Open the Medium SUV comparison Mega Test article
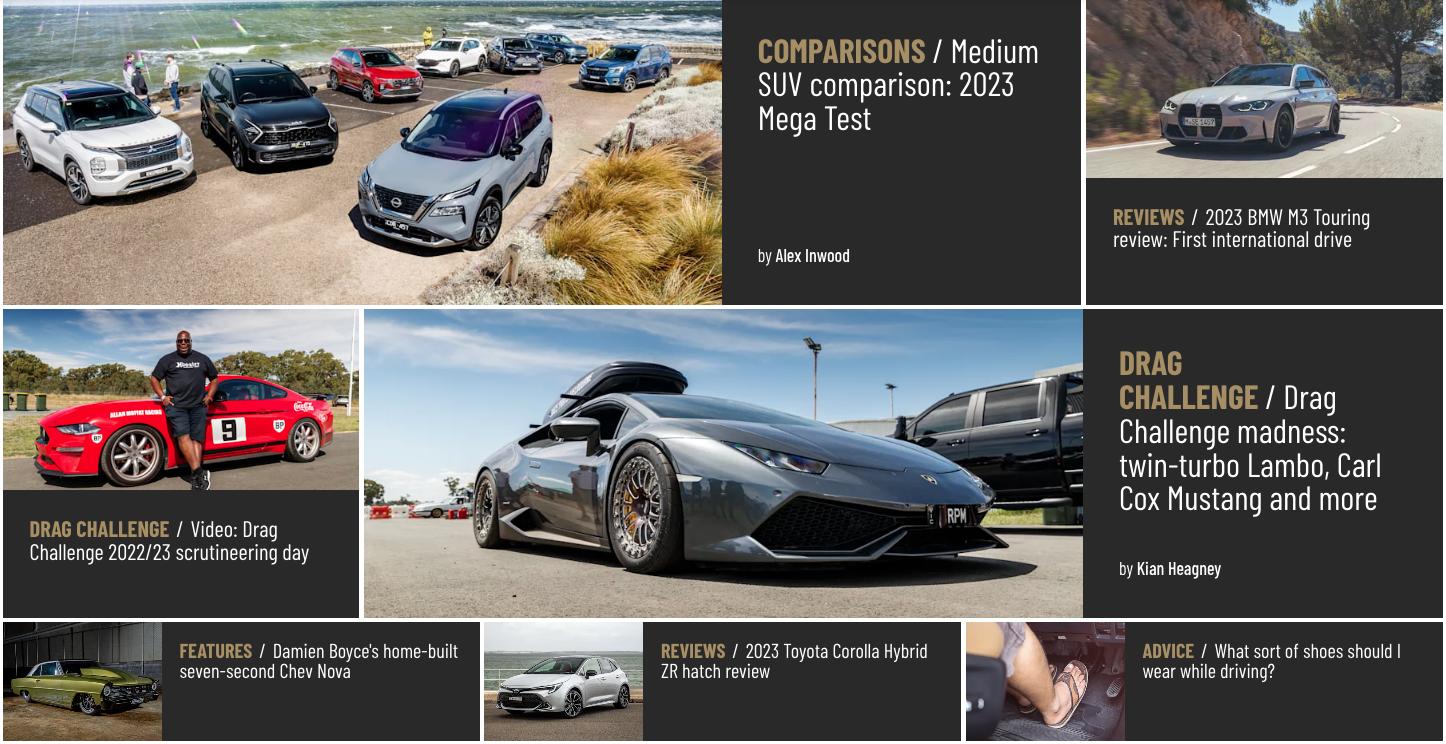This screenshot has width=1446, height=744. click(x=898, y=85)
